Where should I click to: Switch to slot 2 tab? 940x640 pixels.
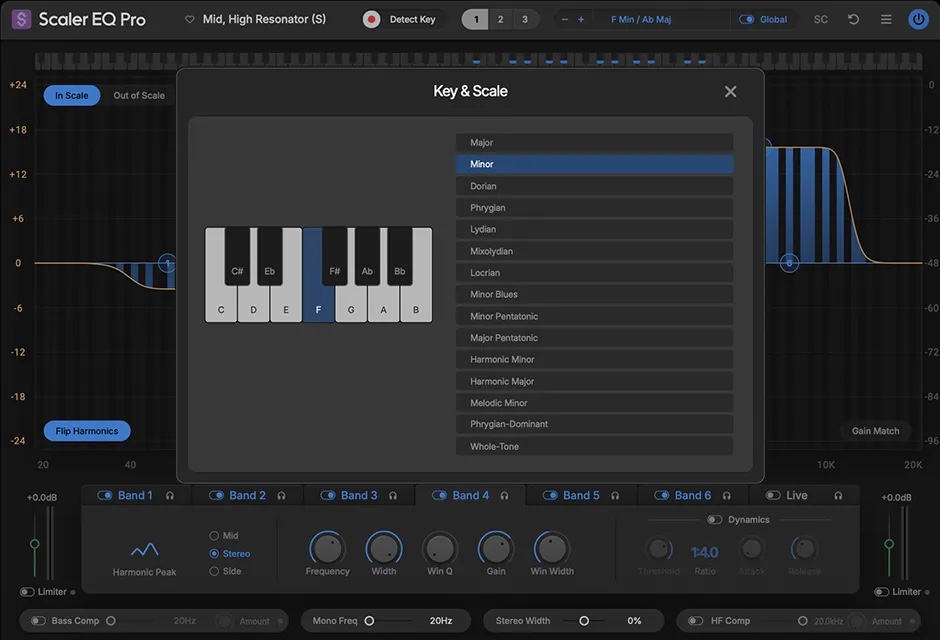coord(501,19)
